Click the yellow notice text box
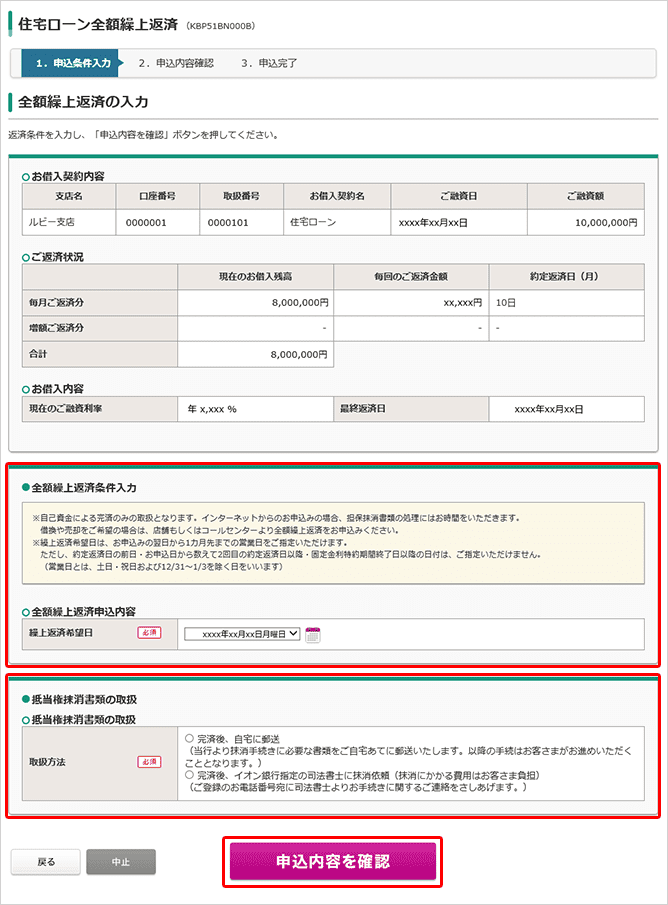This screenshot has height=905, width=668. tap(333, 543)
